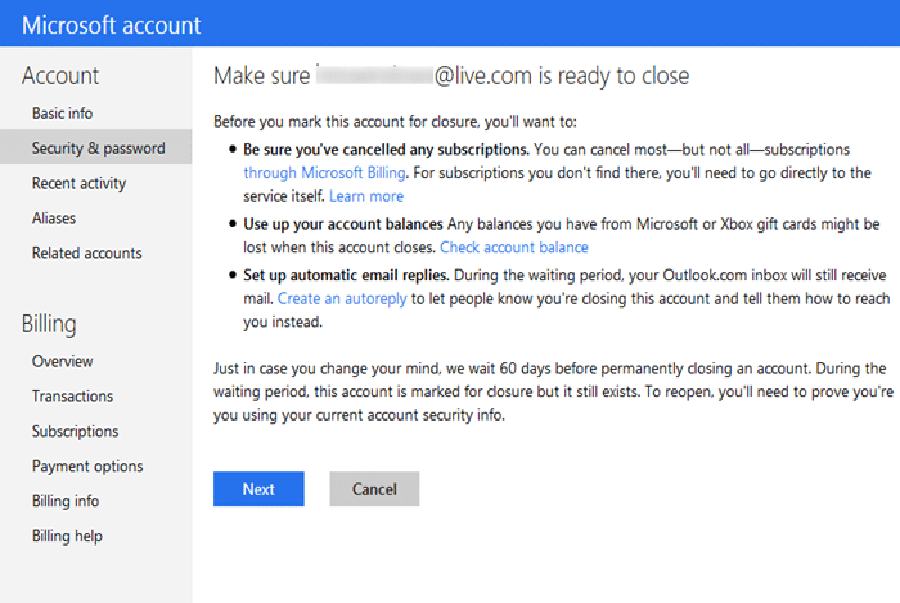Open Basic info in the sidebar
Screen dimensions: 900x603
click(62, 113)
